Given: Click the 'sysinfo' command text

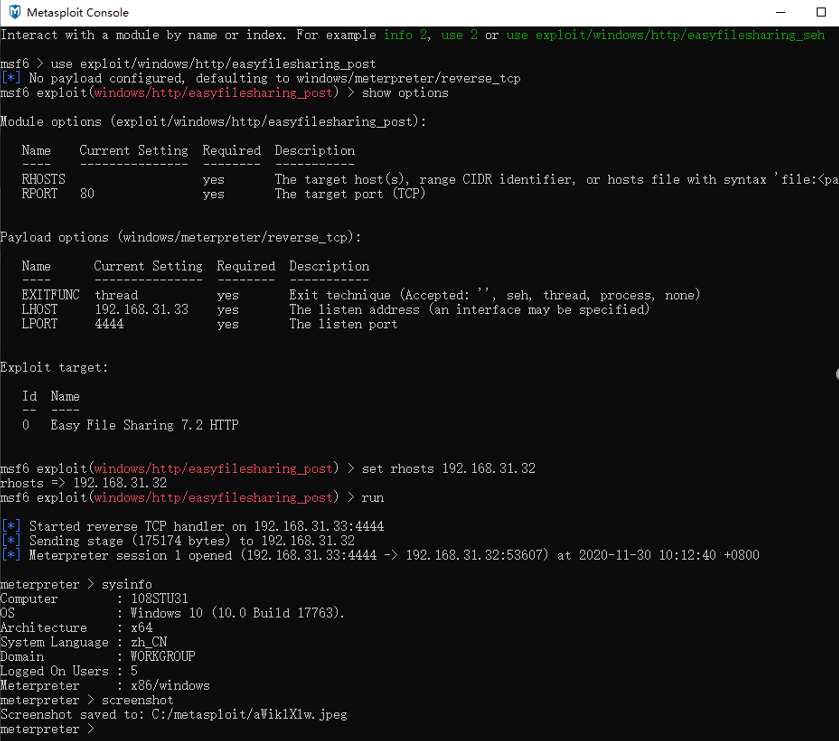Looking at the screenshot, I should (127, 584).
